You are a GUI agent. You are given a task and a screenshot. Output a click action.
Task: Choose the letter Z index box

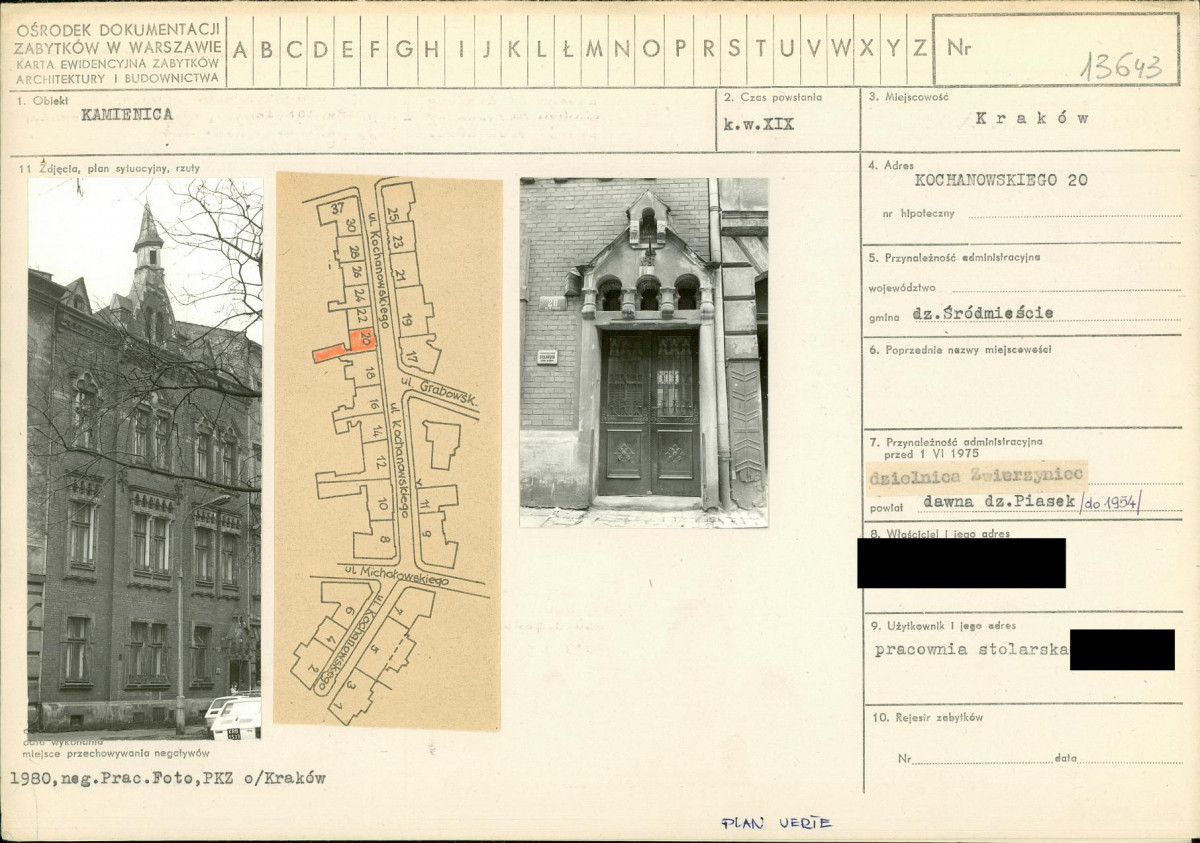(x=918, y=49)
